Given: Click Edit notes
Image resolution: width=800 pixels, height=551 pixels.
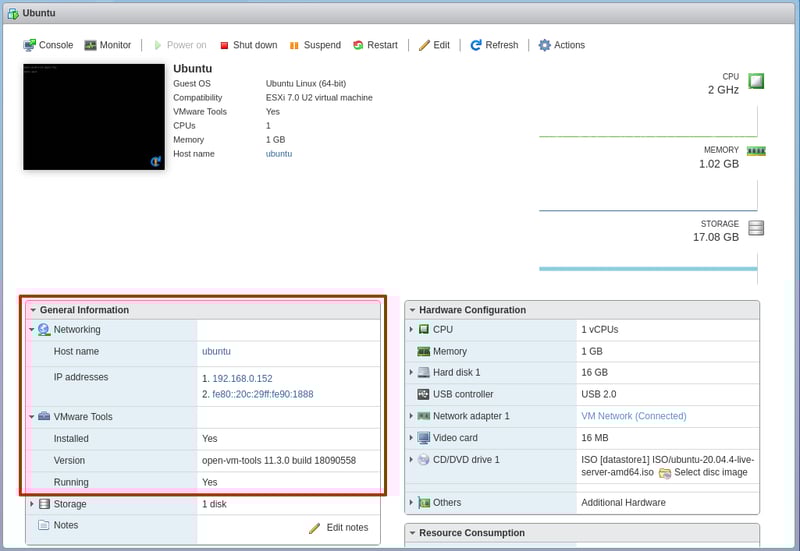Looking at the screenshot, I should 339,528.
